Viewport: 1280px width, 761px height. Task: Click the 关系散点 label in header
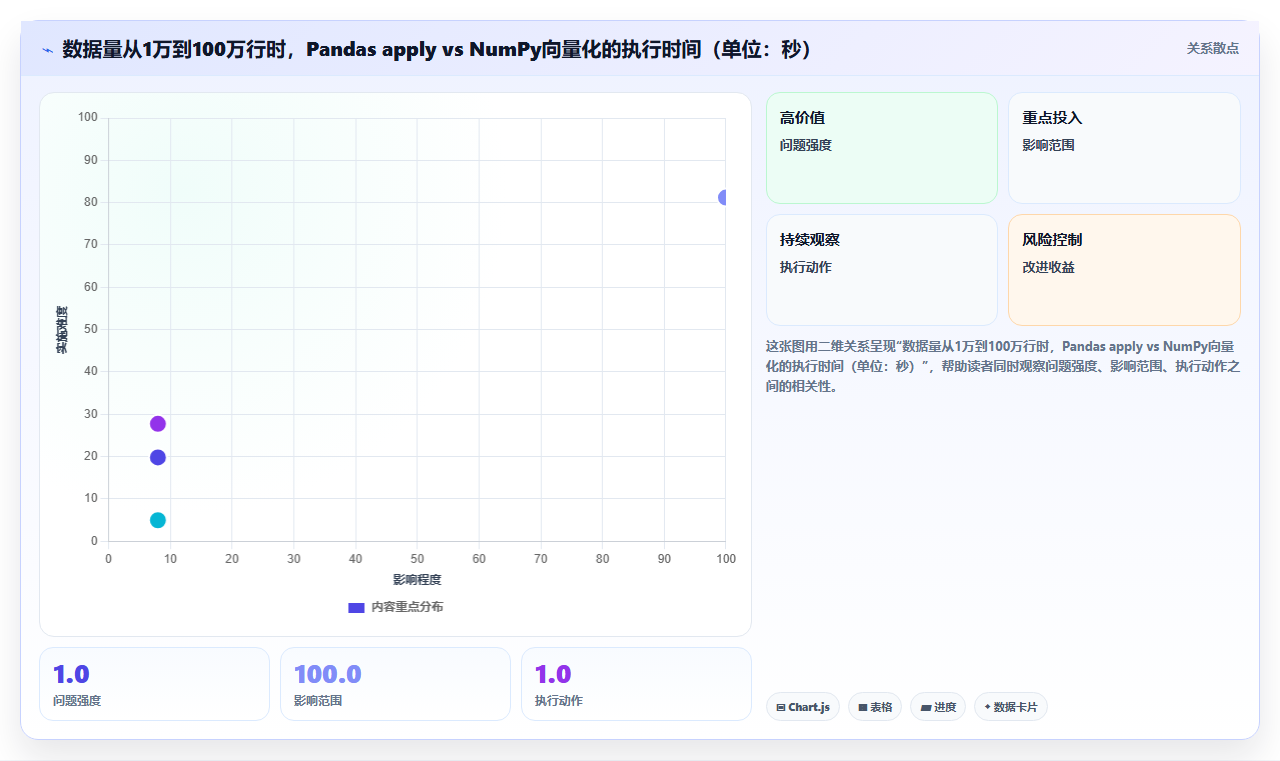1212,48
